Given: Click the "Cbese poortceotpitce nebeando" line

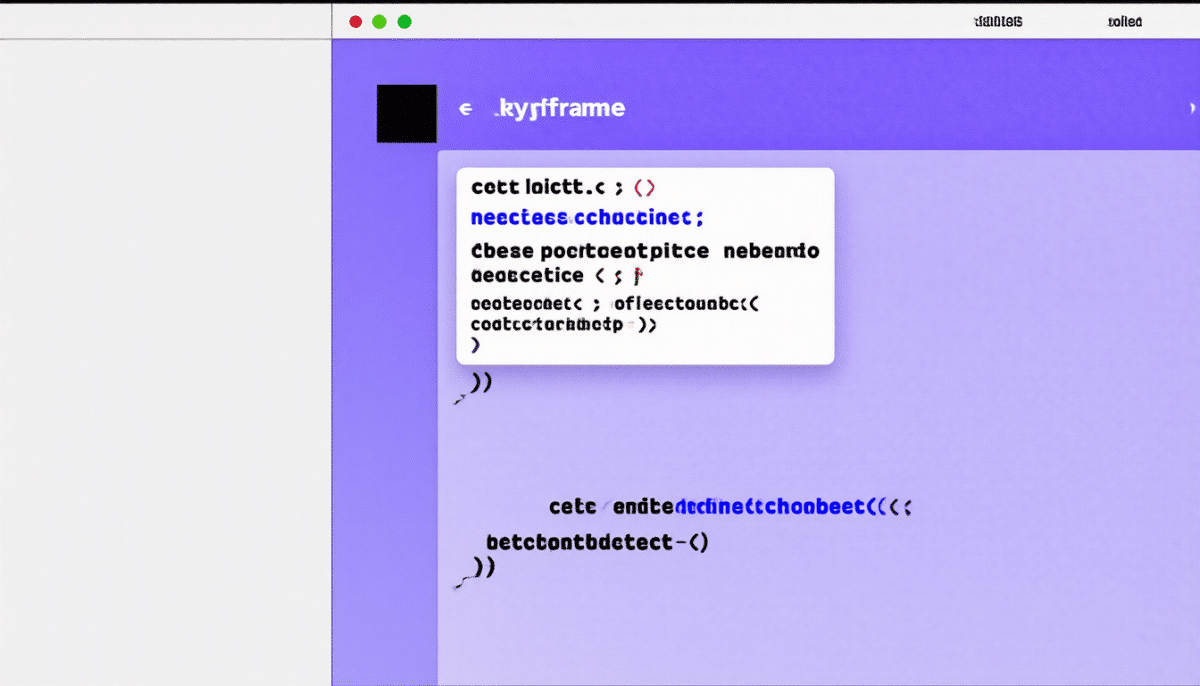Looking at the screenshot, I should (x=645, y=251).
